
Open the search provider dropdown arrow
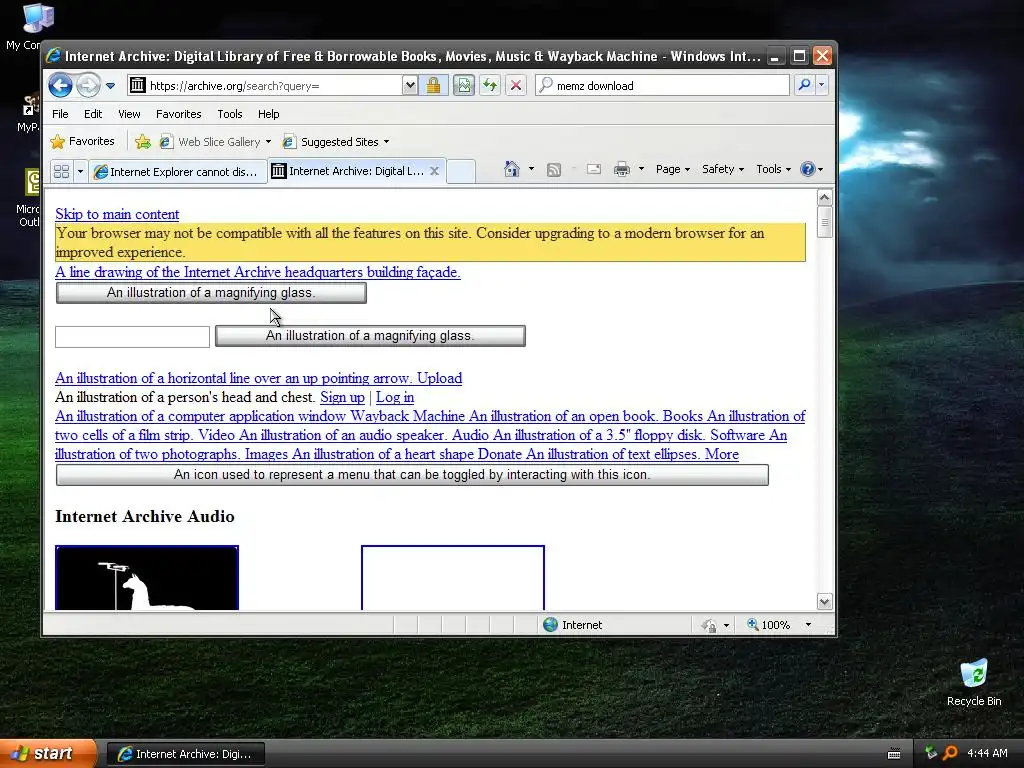[822, 85]
